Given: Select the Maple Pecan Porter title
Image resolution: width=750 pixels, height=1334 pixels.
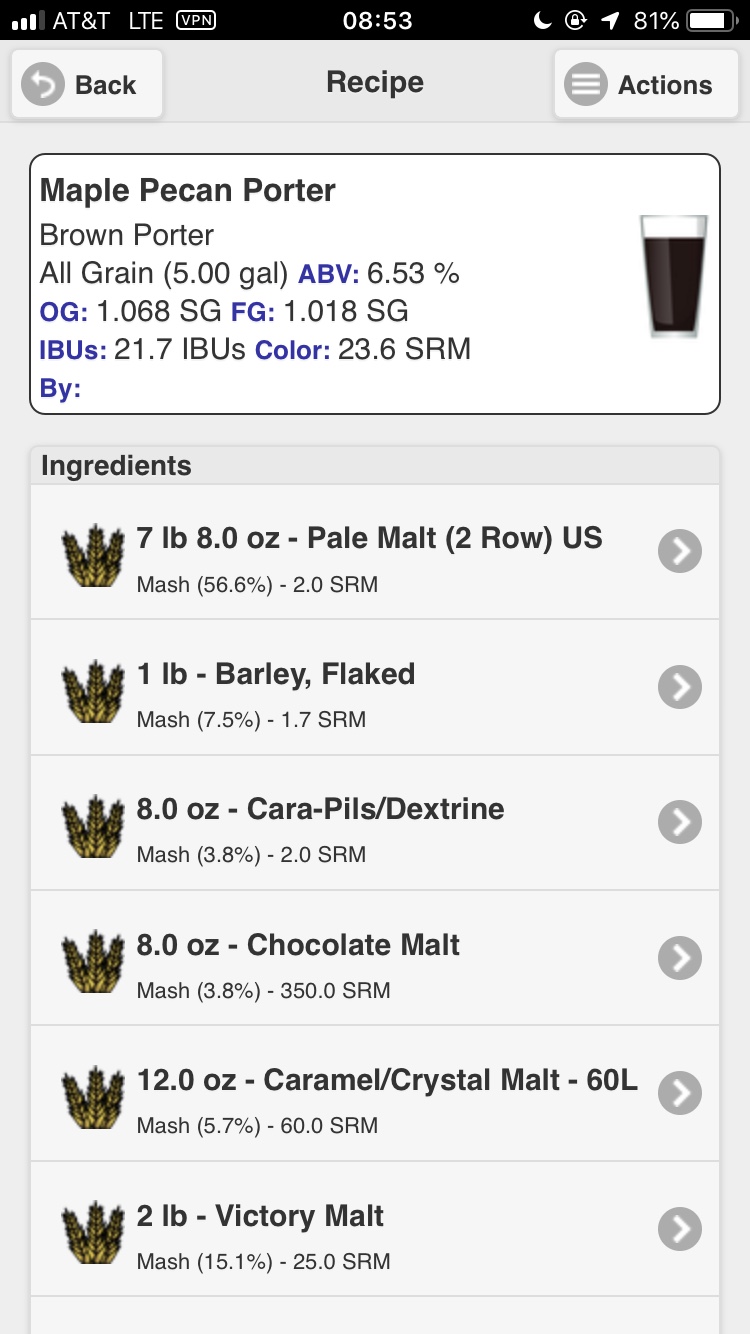Looking at the screenshot, I should (x=188, y=190).
